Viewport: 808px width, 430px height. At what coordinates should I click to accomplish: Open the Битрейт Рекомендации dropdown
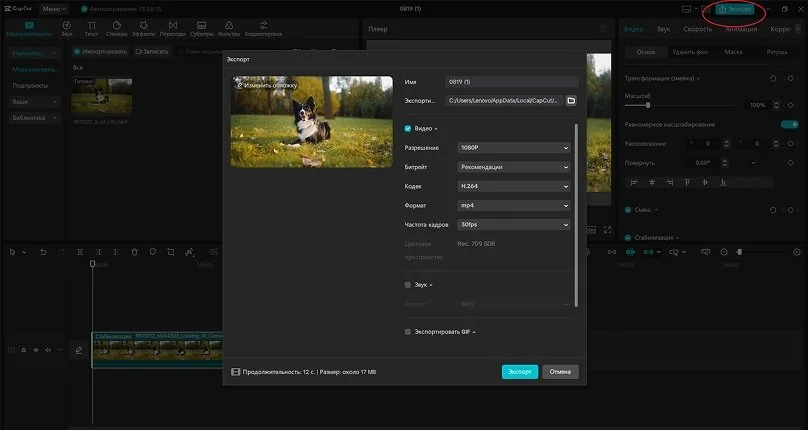point(514,167)
